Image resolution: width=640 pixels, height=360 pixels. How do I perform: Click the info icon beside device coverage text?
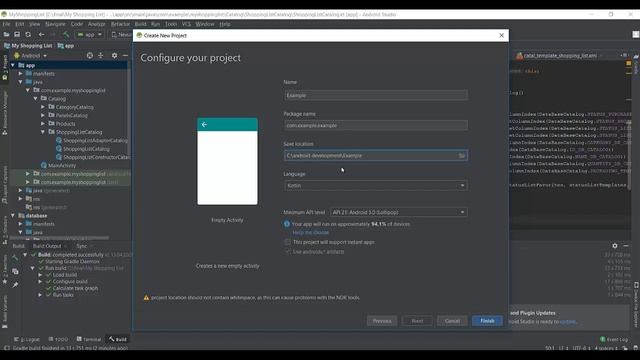tap(287, 224)
